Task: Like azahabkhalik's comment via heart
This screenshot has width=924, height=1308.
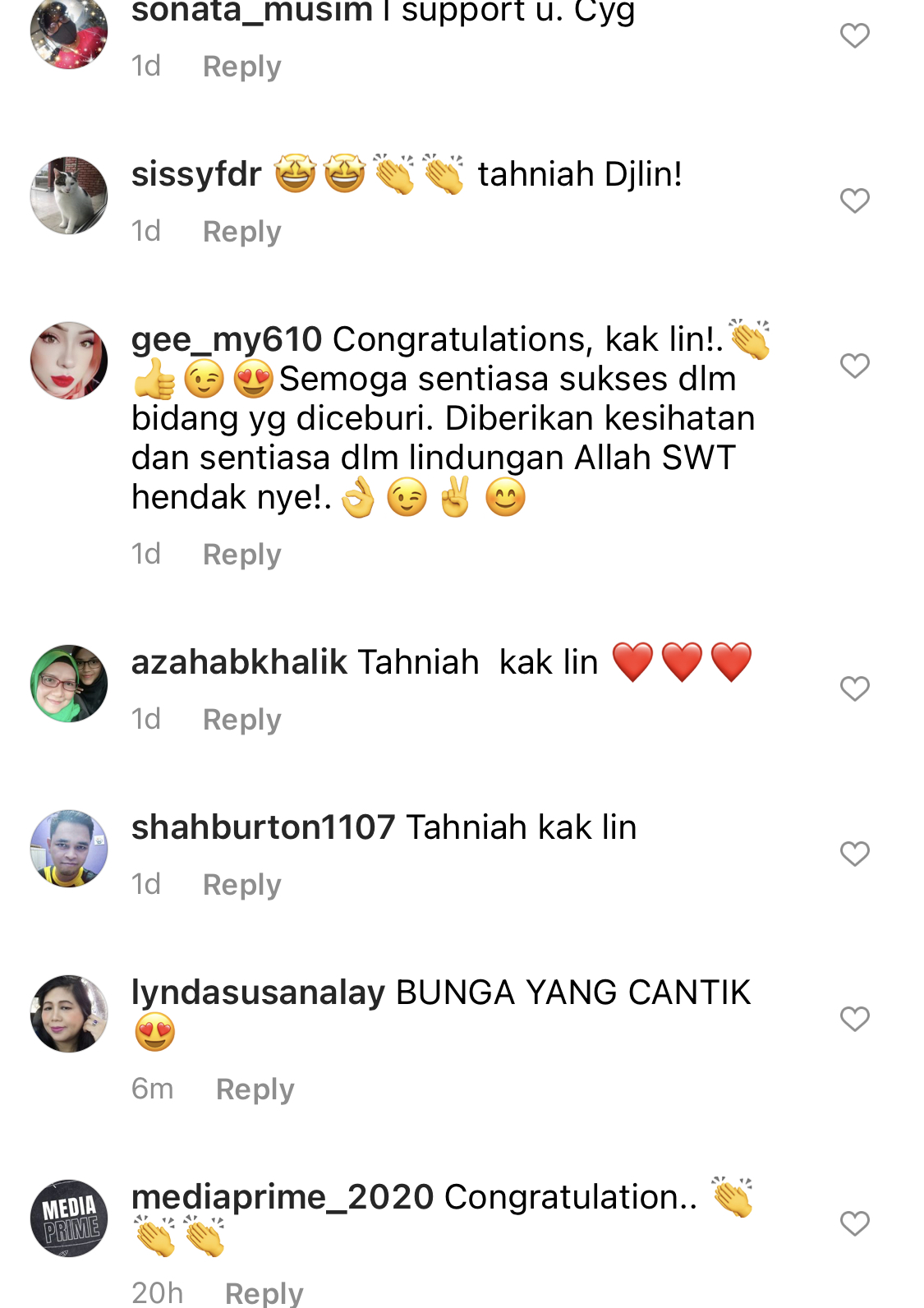Action: coord(854,689)
